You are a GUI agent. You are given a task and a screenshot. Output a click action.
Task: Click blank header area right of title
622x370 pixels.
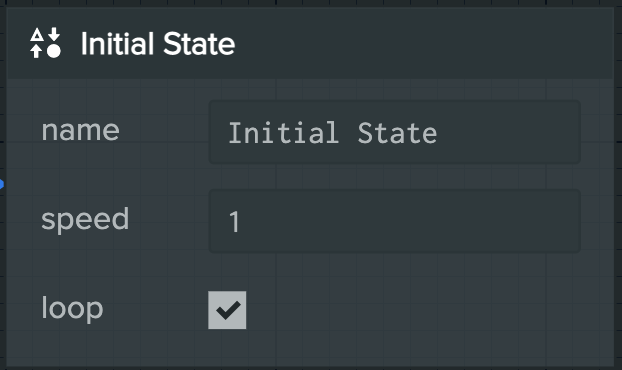pos(420,43)
